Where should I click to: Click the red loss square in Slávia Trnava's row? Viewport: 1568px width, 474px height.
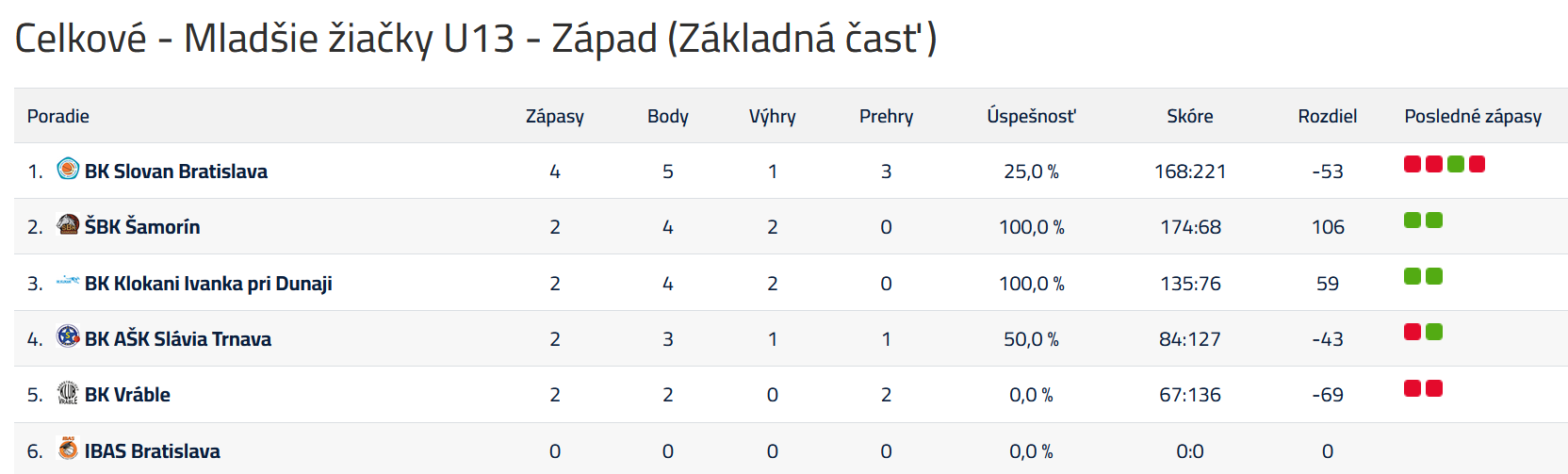pos(1413,332)
